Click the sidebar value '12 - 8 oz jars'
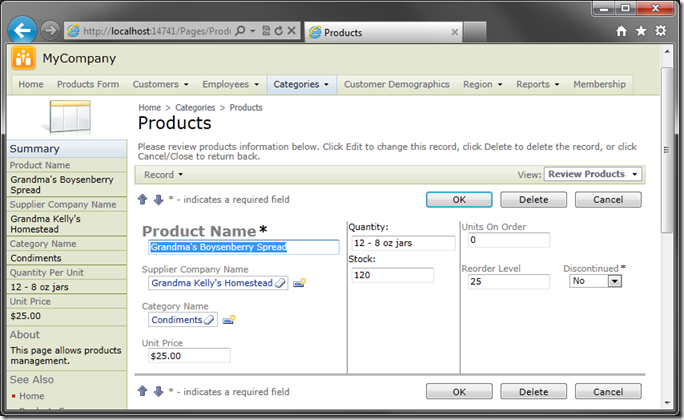Screen dimensions: 684x420 (39, 287)
